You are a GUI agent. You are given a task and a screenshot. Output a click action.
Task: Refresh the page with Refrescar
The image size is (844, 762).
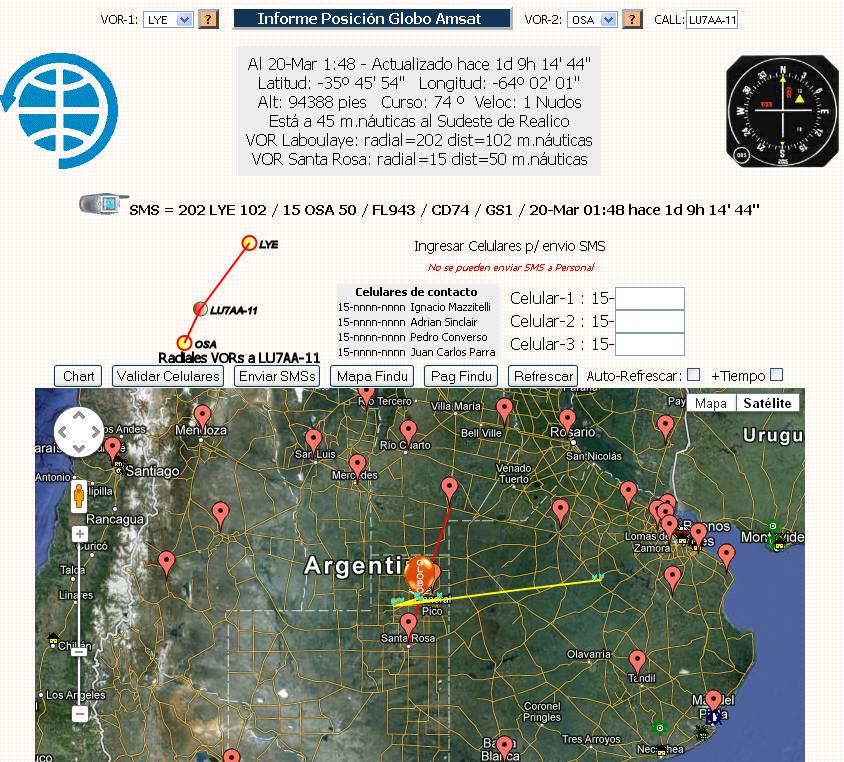[543, 376]
